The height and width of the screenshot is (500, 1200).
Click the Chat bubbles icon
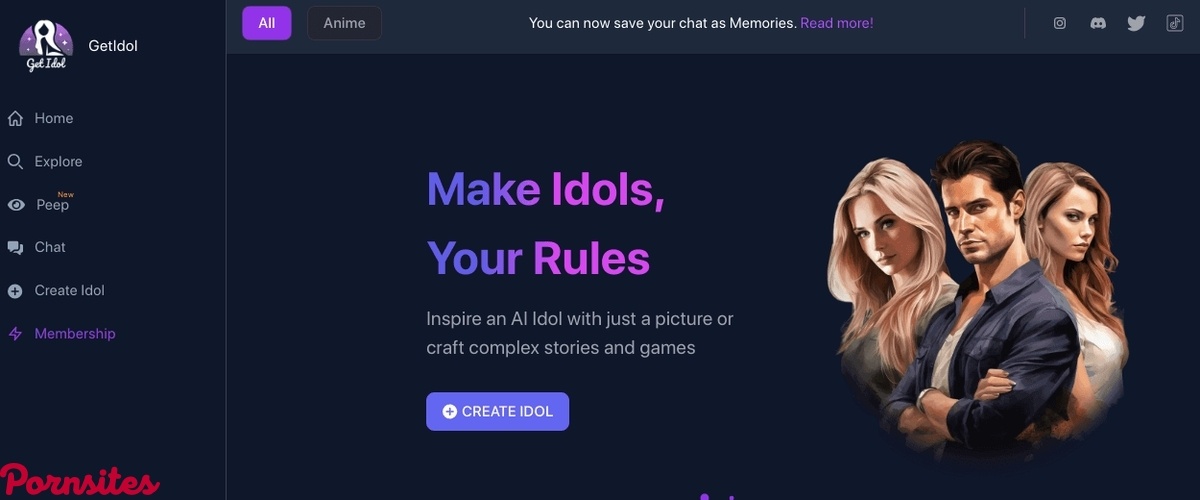click(15, 248)
